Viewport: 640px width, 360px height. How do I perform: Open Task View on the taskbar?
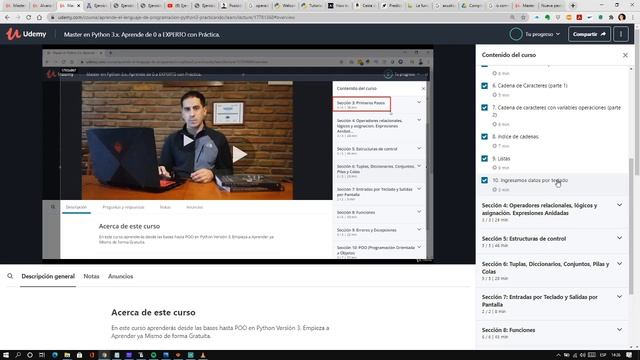click(x=42, y=355)
